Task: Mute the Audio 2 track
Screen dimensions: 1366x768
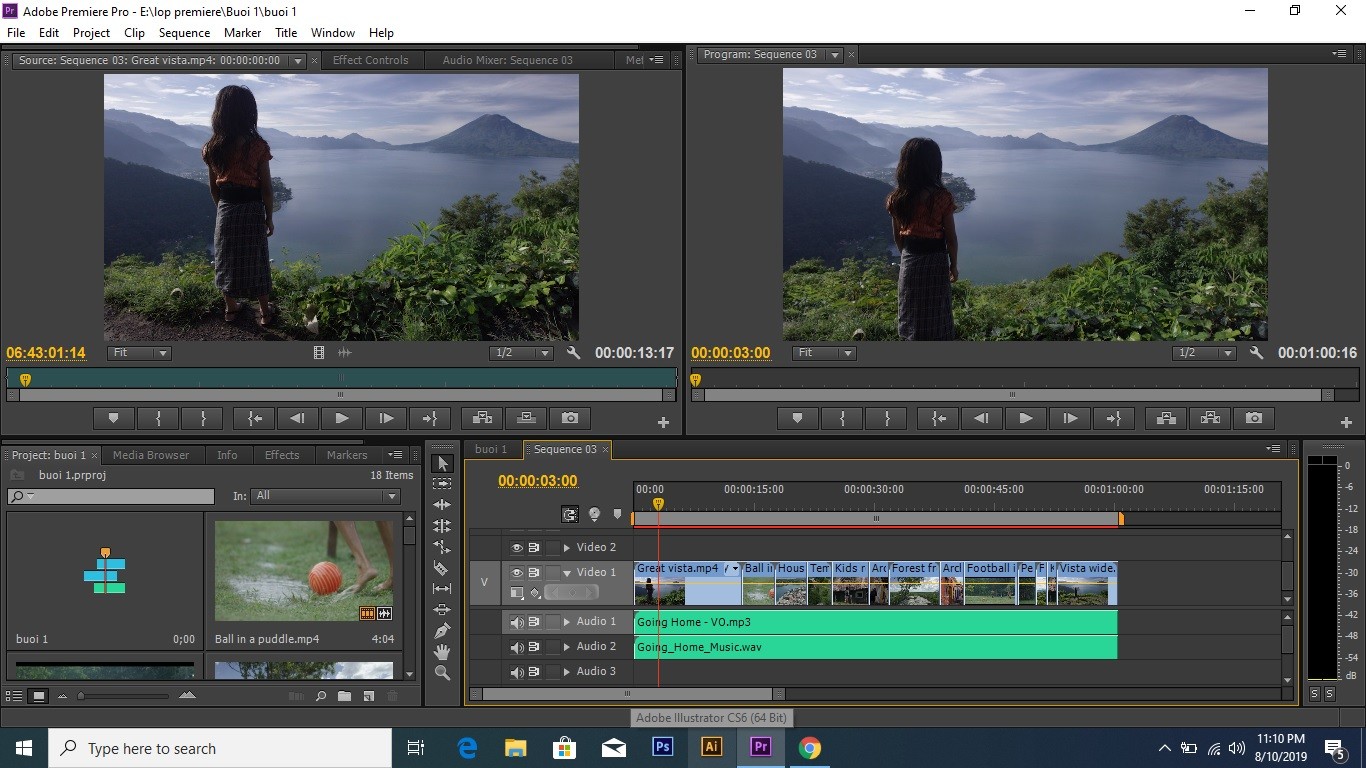Action: click(517, 647)
